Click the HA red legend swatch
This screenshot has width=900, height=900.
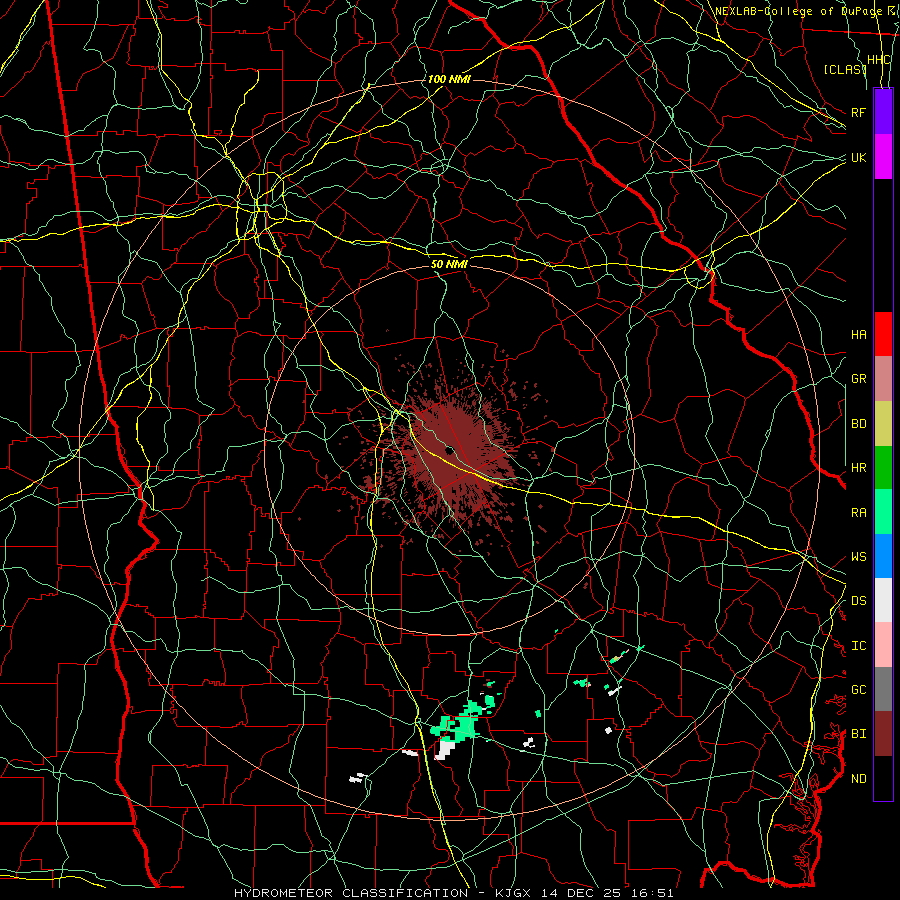(883, 334)
